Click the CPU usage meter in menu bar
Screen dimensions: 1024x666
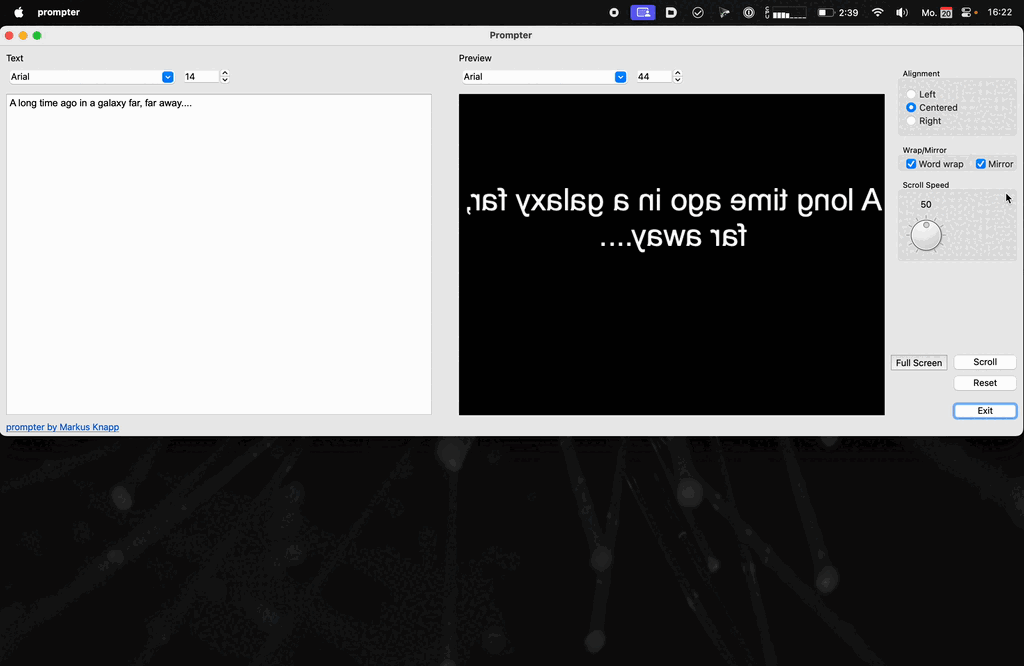coord(786,12)
